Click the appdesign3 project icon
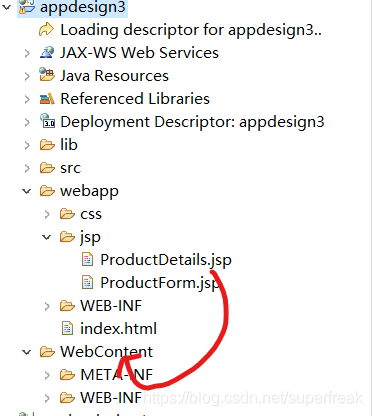This screenshot has height=416, width=372. 27,6
